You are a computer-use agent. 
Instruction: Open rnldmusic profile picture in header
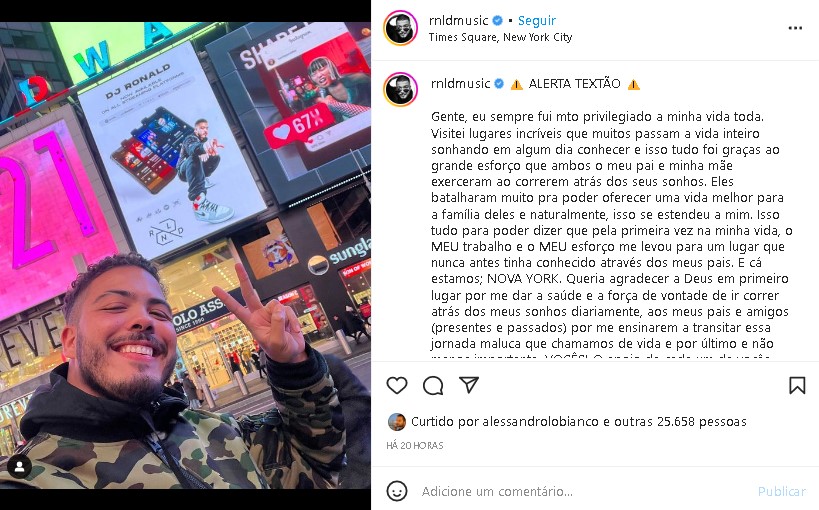pos(401,28)
